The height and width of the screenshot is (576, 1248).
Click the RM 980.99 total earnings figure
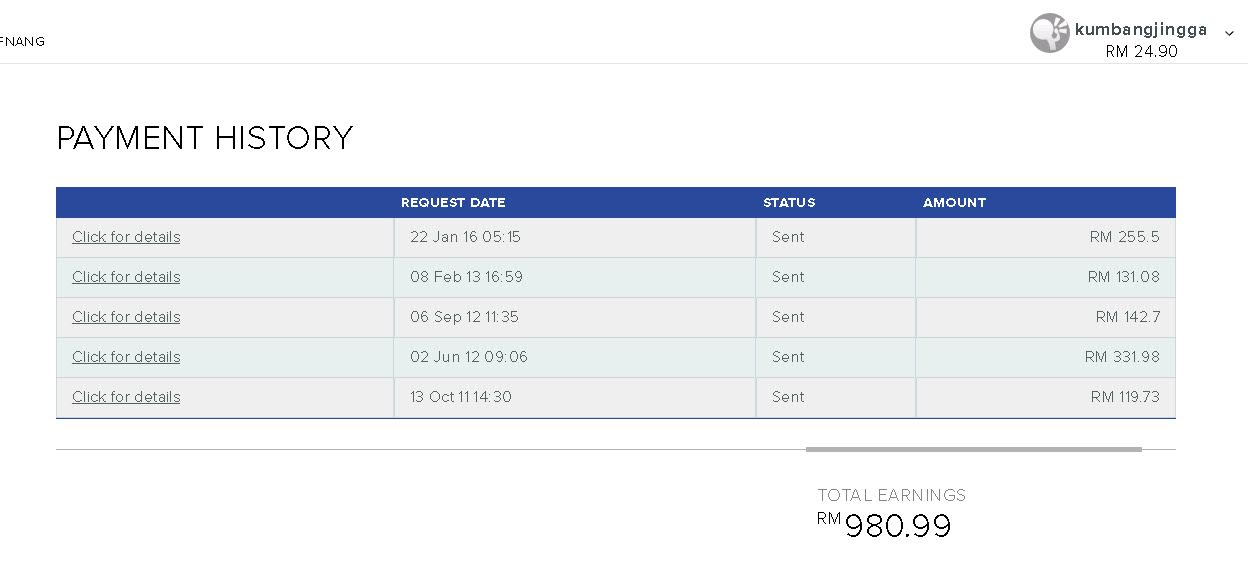897,526
